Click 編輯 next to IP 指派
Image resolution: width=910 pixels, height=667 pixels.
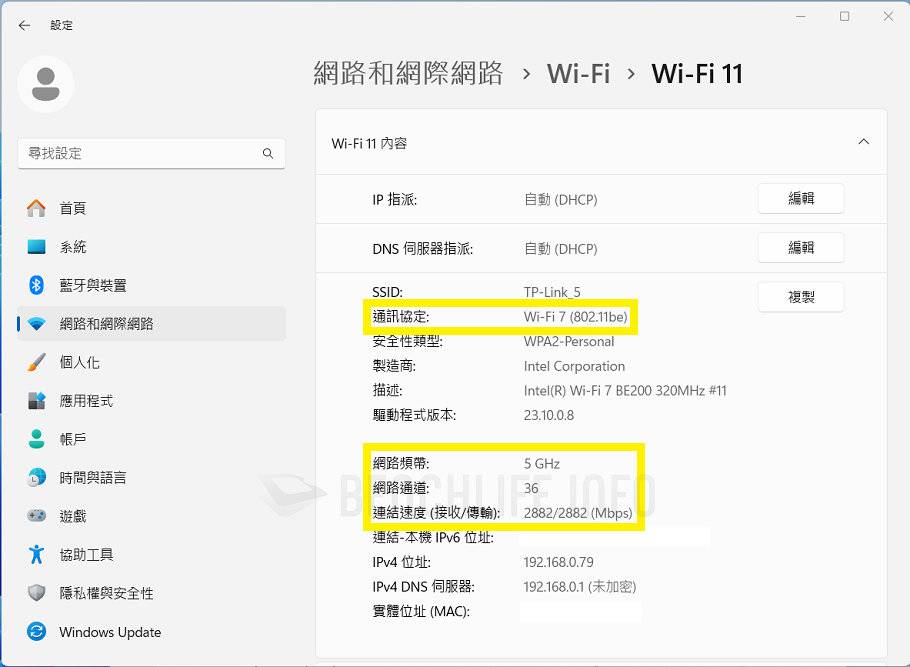(x=800, y=199)
